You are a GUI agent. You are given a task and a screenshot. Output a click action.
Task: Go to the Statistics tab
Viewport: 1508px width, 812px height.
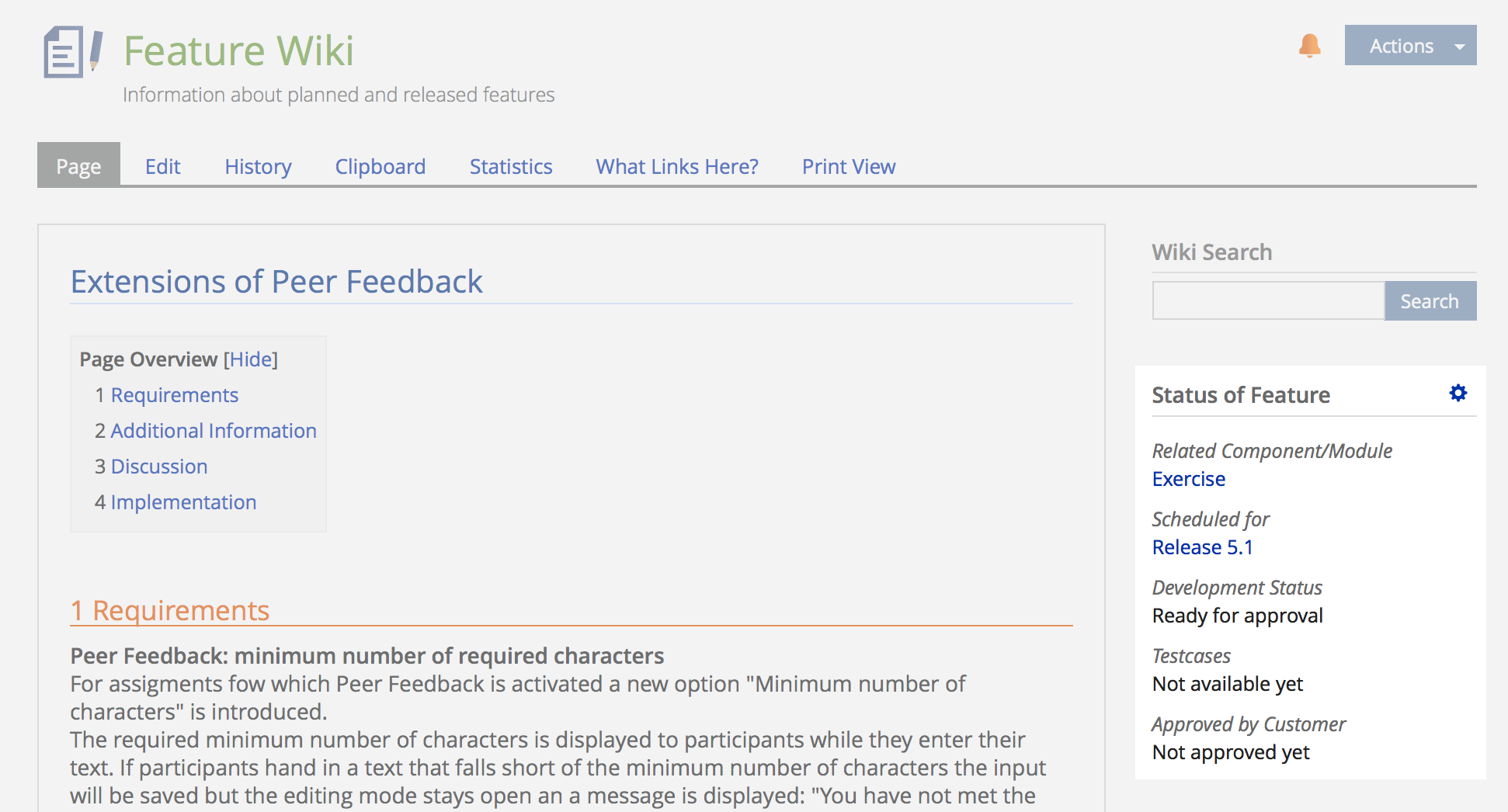tap(510, 167)
